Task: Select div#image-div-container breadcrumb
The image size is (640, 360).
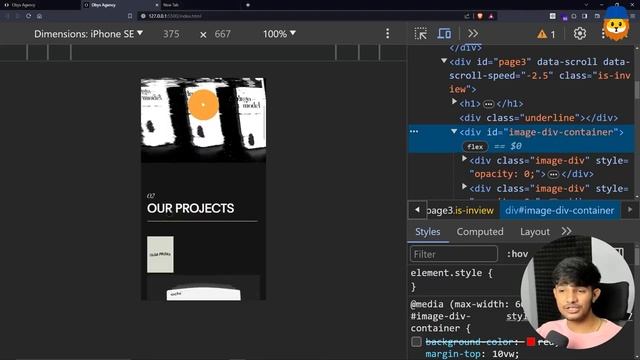Action: [x=560, y=211]
